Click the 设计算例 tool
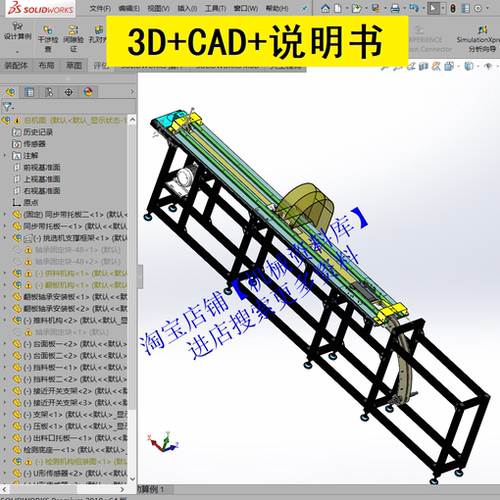 (x=17, y=31)
